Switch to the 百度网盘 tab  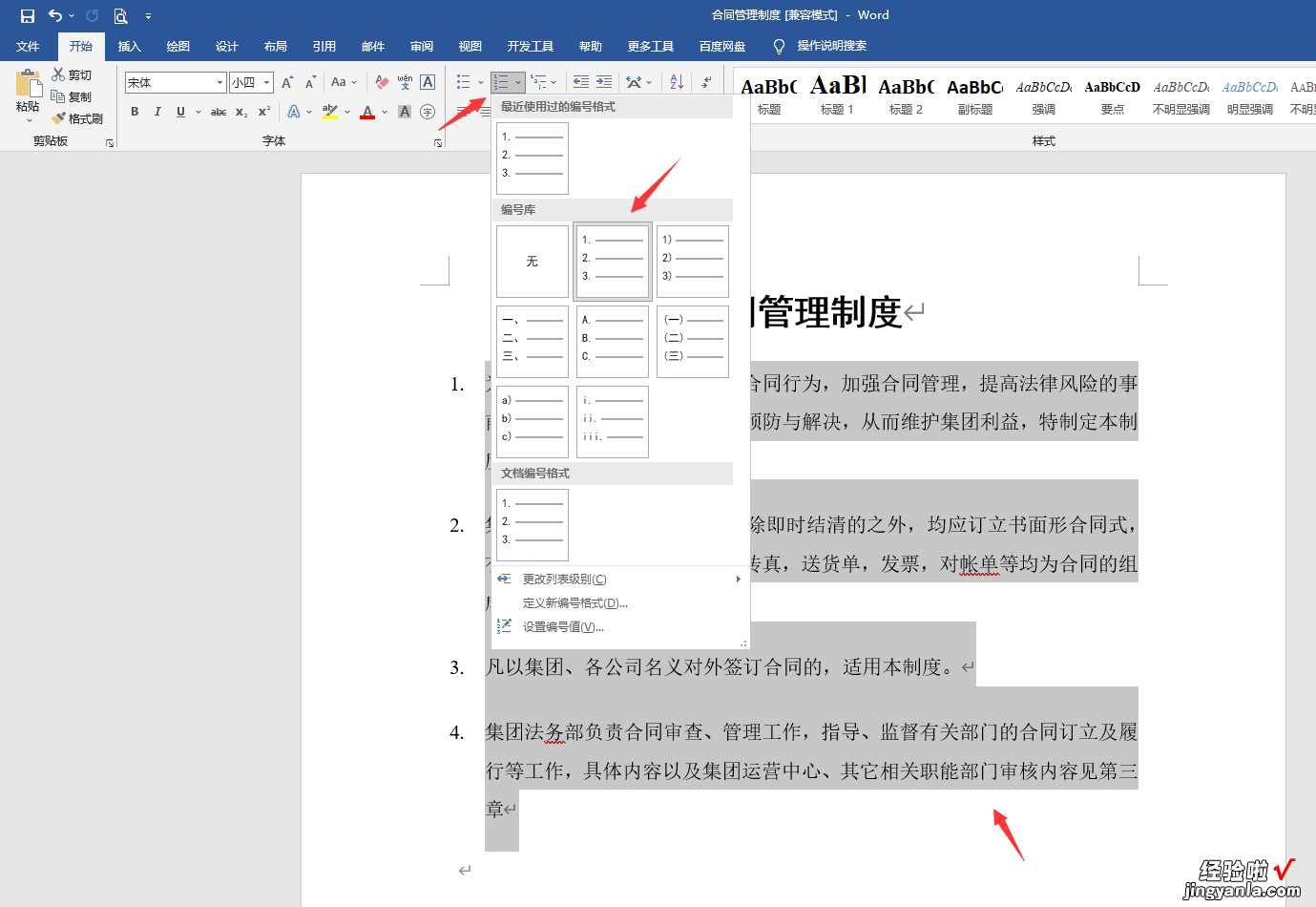[722, 46]
